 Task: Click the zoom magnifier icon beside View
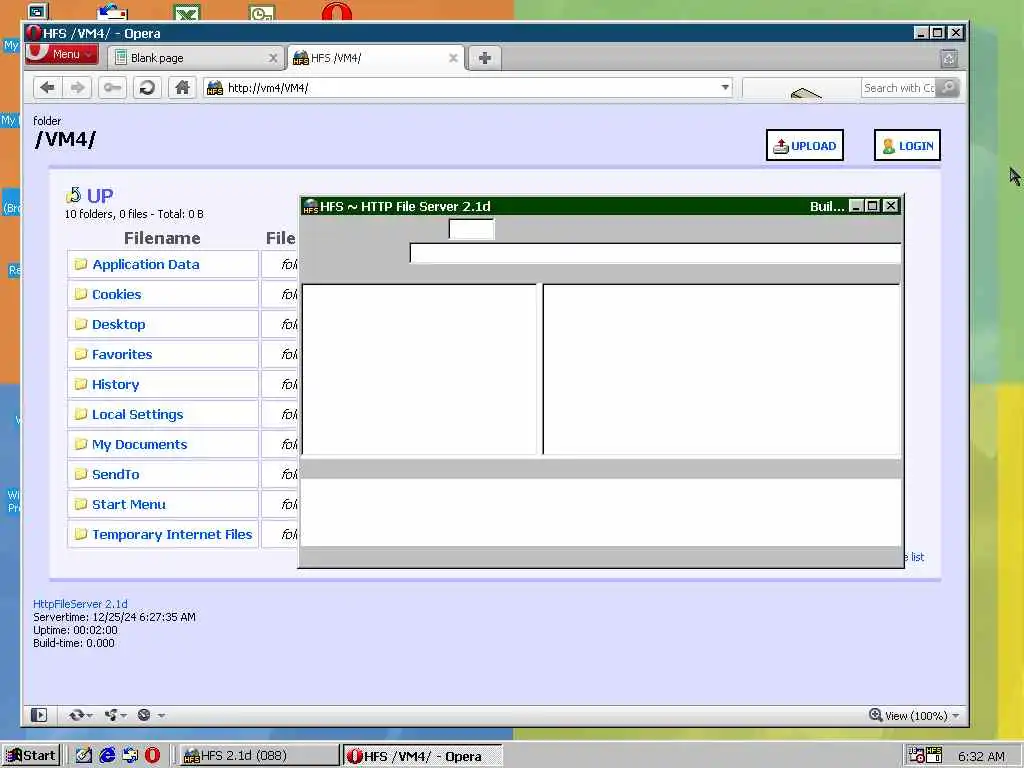click(x=876, y=714)
